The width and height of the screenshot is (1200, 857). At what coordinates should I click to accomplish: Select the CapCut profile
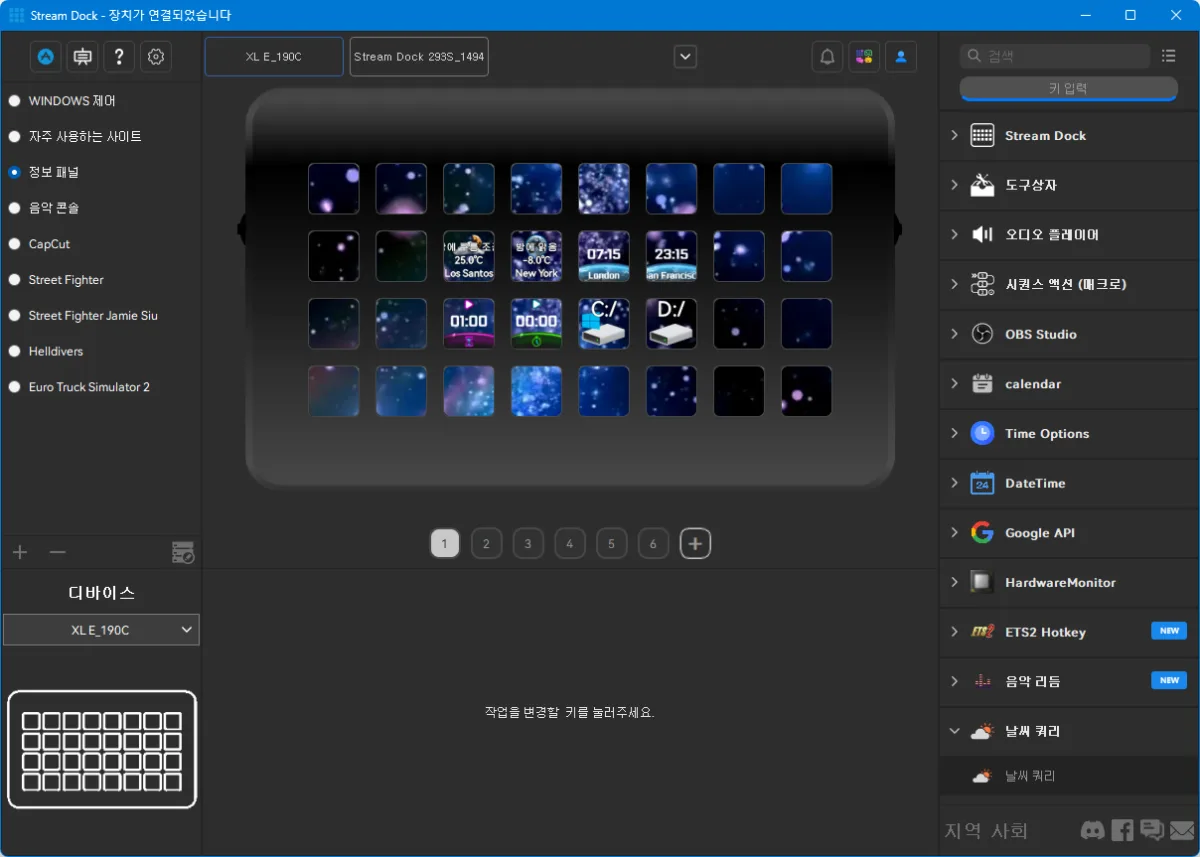pos(49,244)
